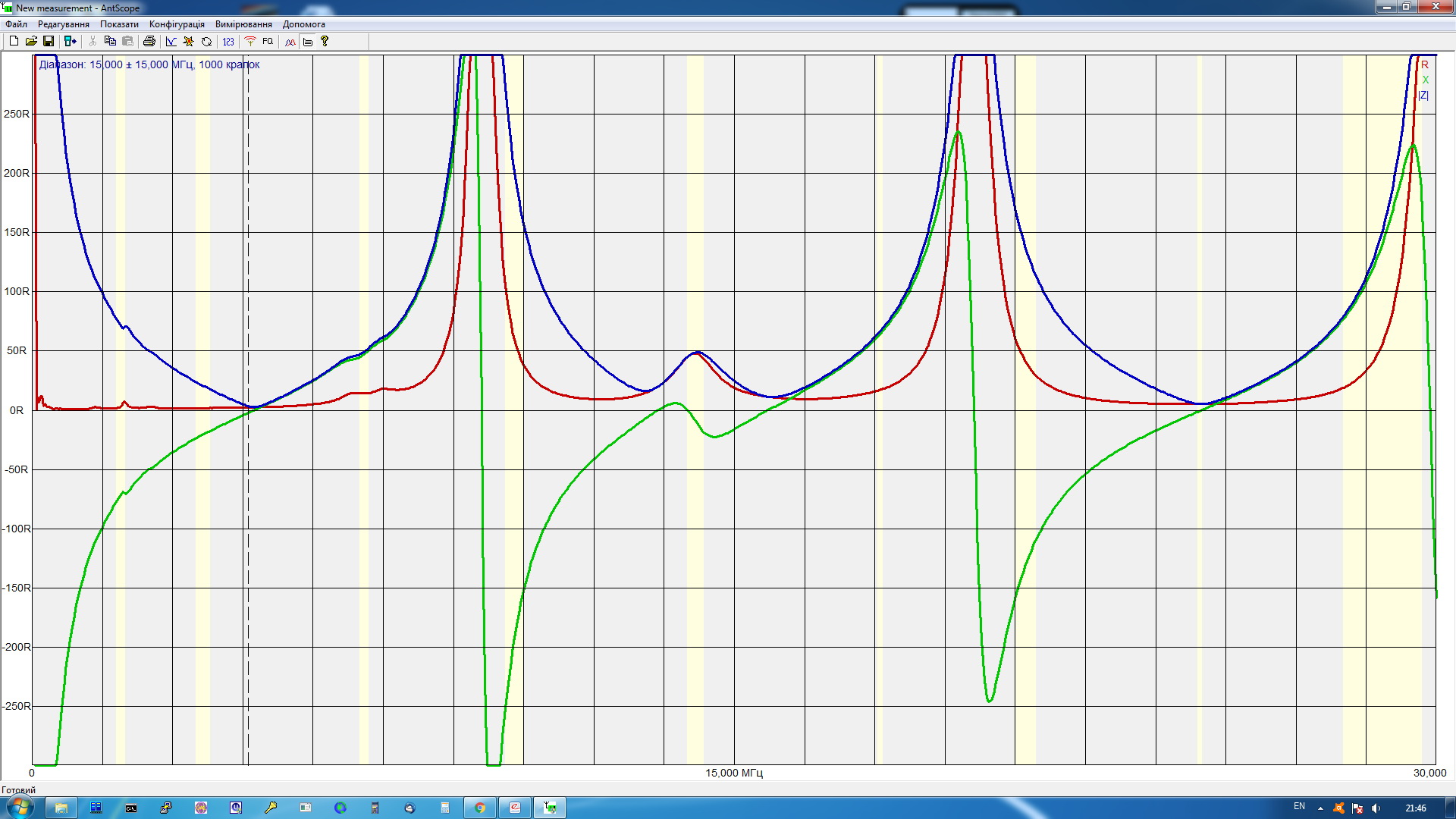Click the Copy icon in toolbar

pos(110,42)
